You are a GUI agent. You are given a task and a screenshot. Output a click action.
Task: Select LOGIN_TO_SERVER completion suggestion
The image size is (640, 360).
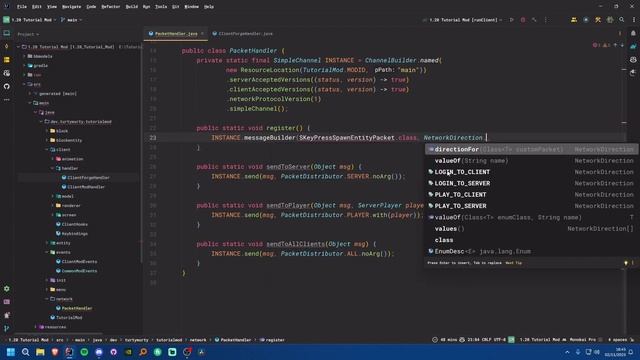(x=531, y=183)
